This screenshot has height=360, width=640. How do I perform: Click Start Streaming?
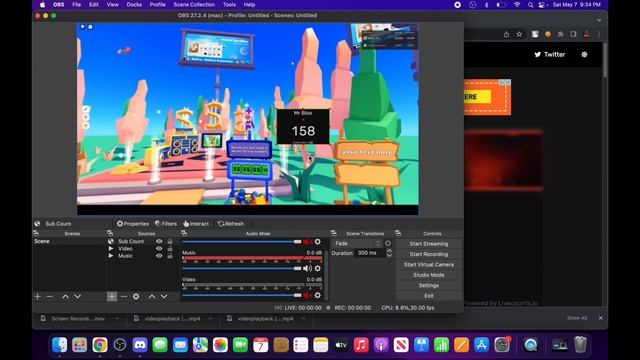point(429,244)
